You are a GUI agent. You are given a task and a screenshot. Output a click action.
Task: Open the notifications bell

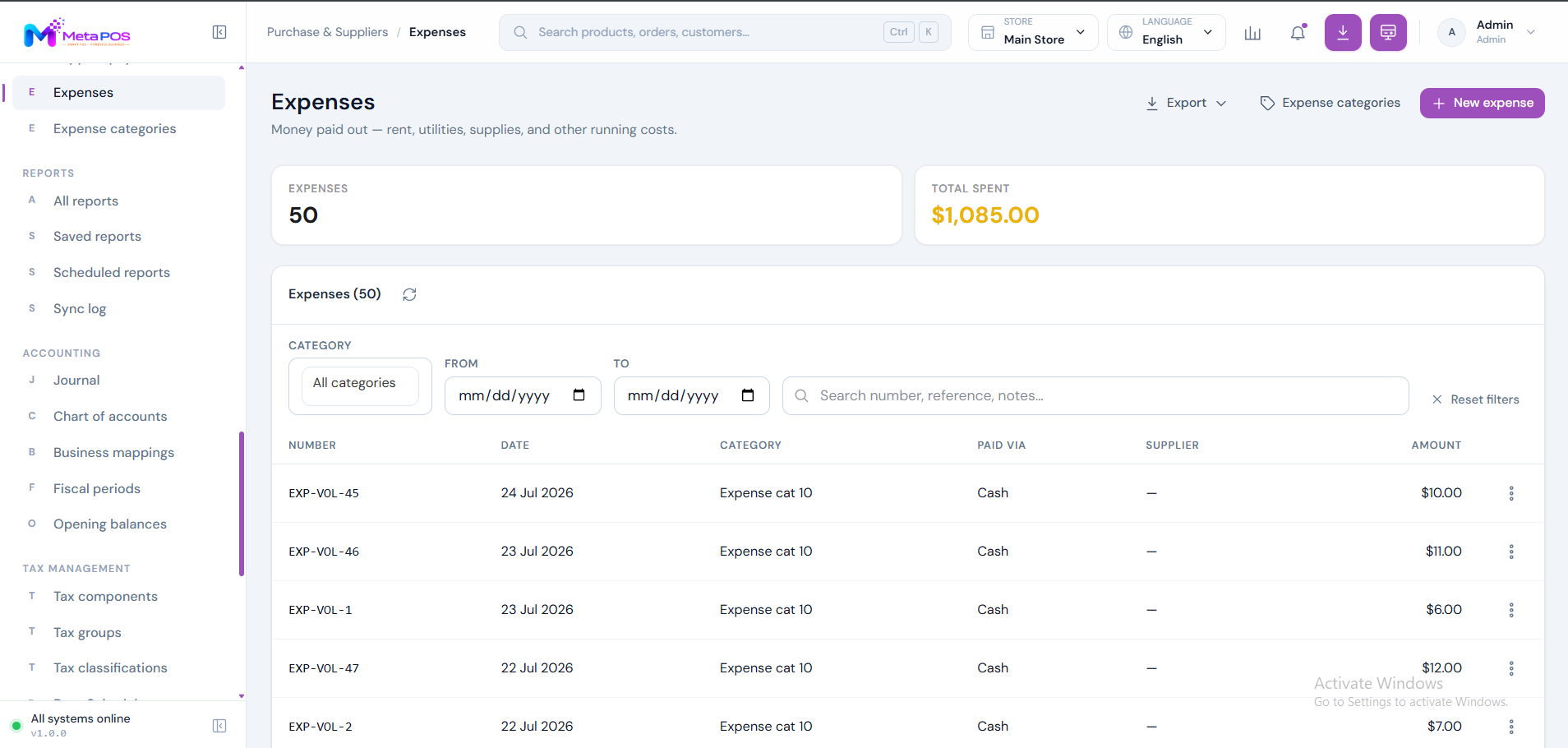pyautogui.click(x=1298, y=33)
